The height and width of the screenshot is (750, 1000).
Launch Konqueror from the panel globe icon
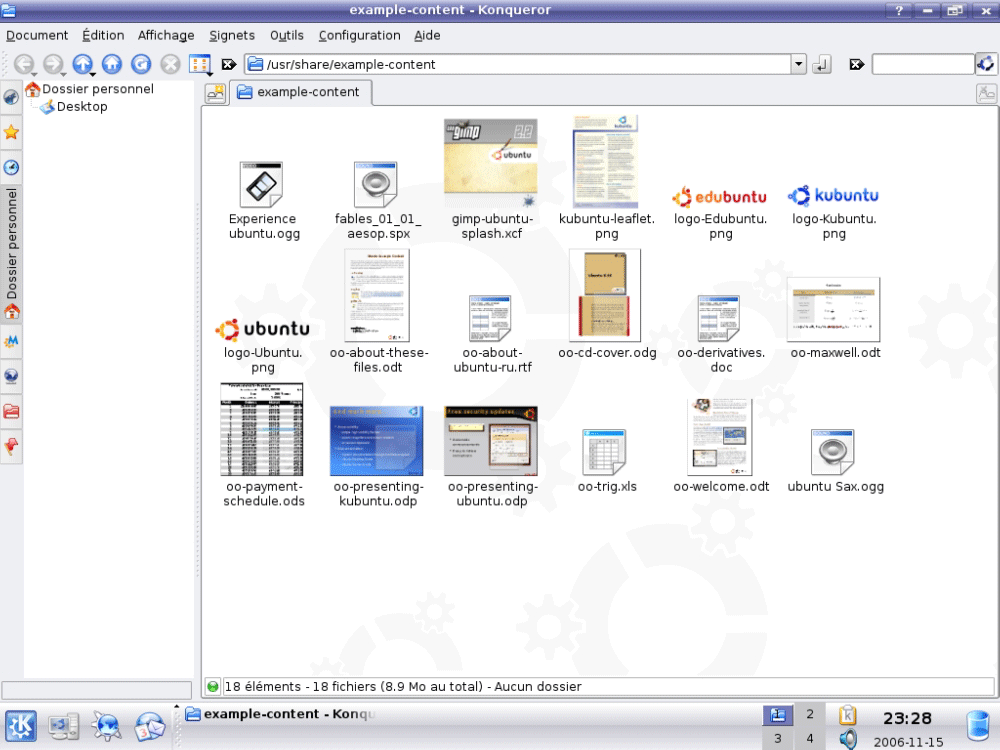click(106, 726)
